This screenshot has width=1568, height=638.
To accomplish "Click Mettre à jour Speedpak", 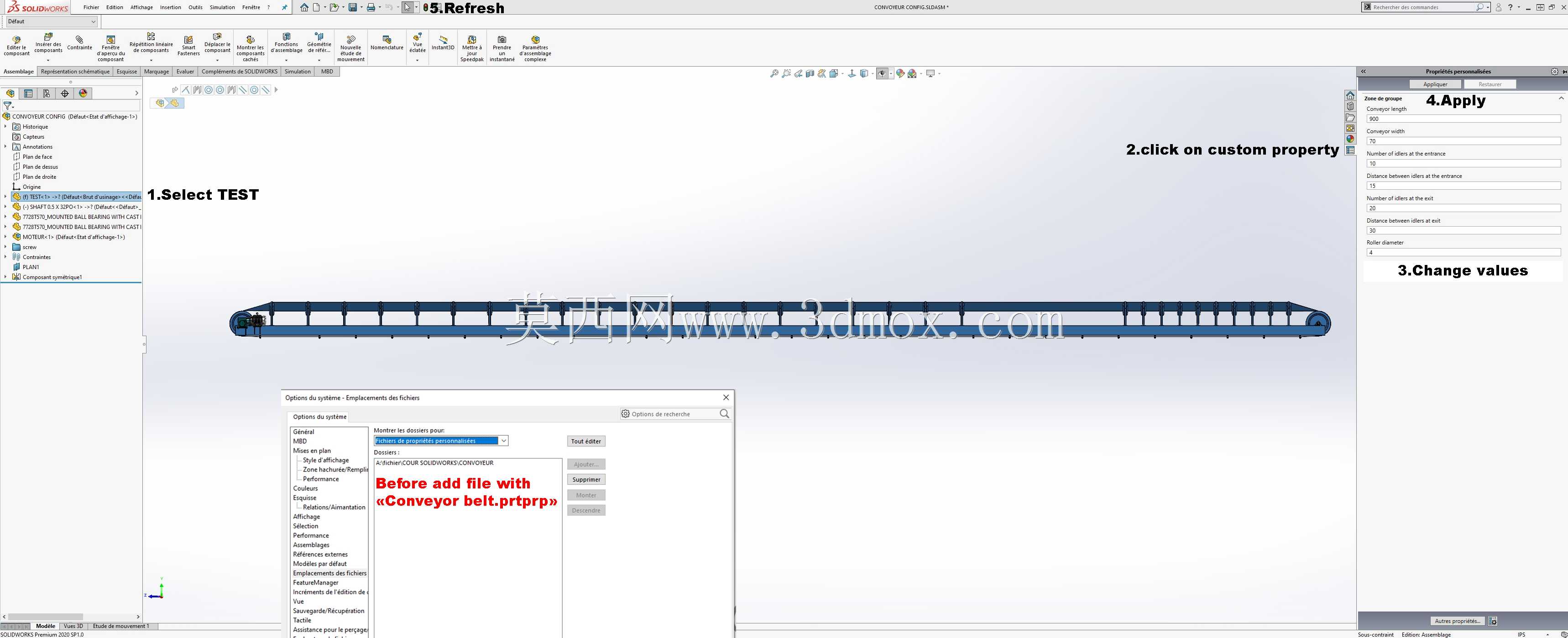I will click(x=472, y=49).
